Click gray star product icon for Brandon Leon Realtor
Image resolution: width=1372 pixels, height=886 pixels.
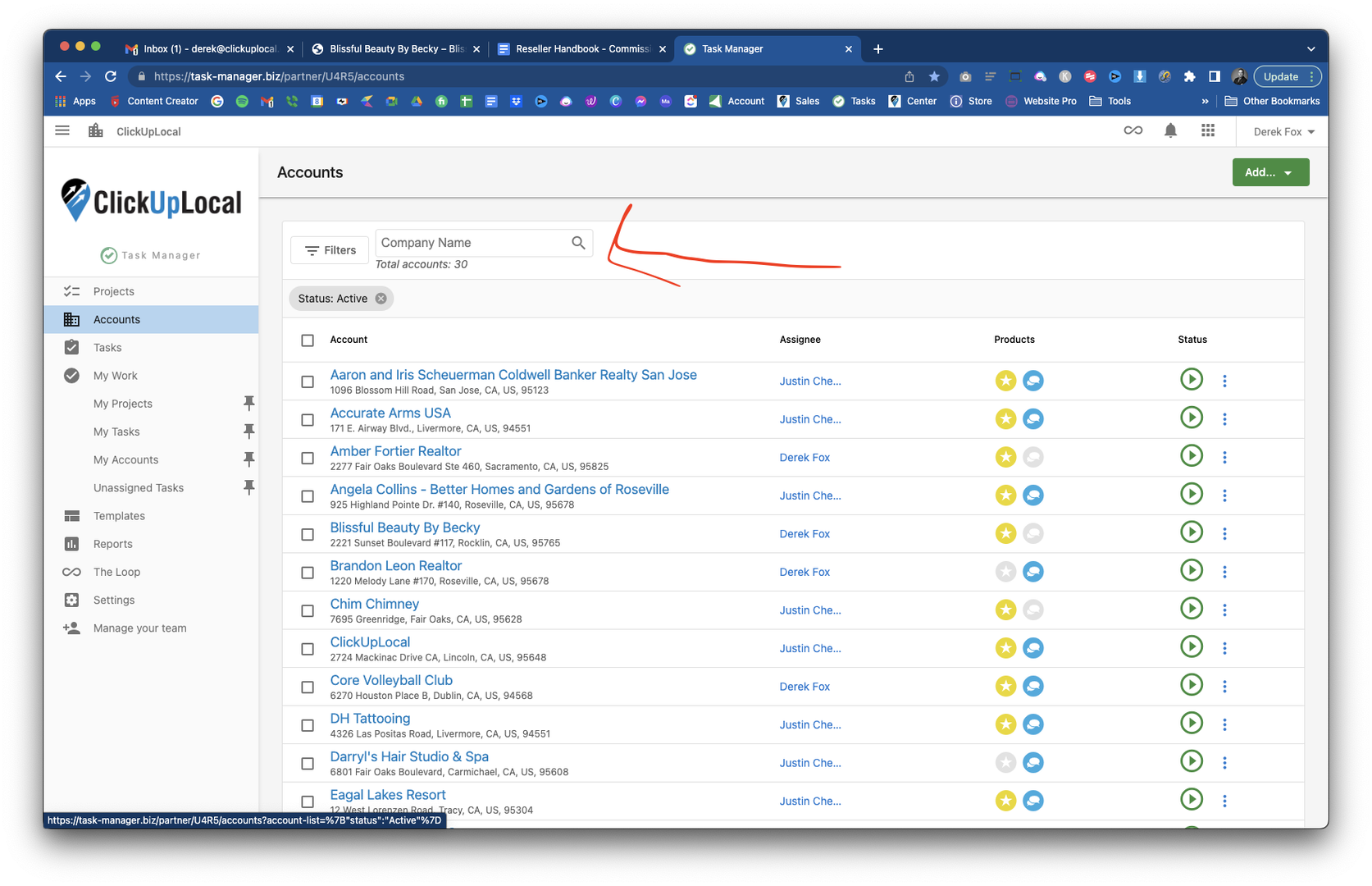[x=1005, y=572]
